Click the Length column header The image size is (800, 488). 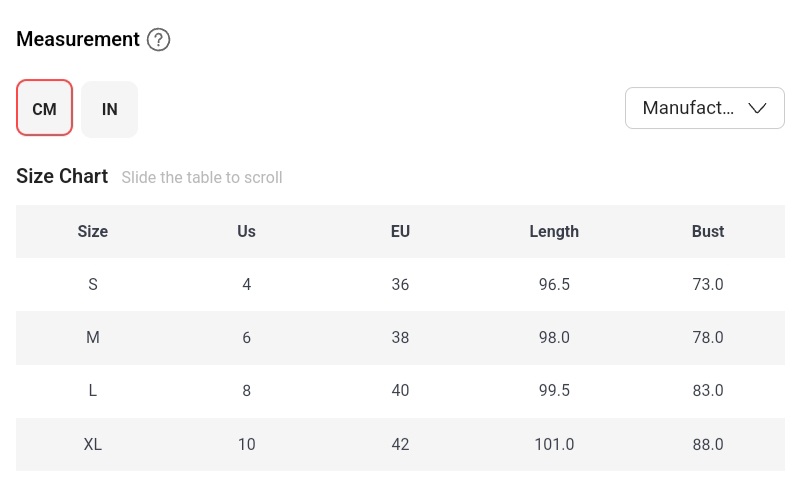[x=554, y=231]
